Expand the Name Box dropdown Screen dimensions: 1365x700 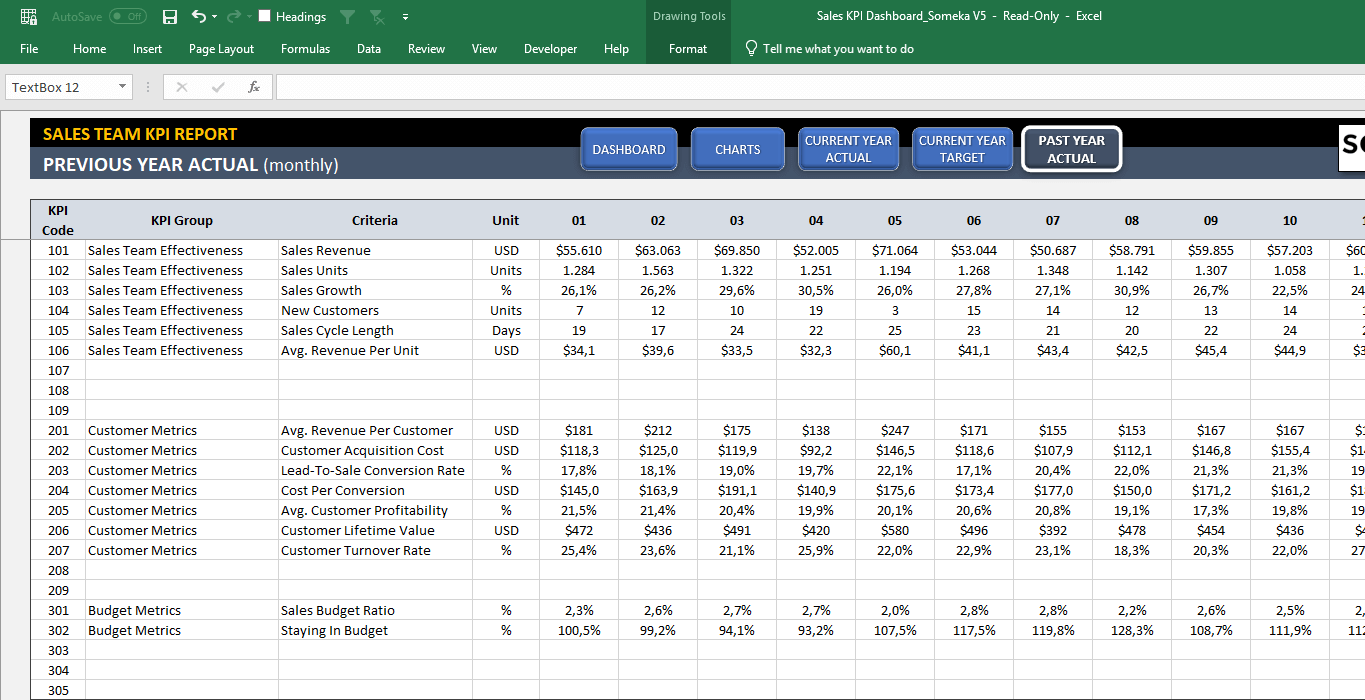(x=123, y=87)
